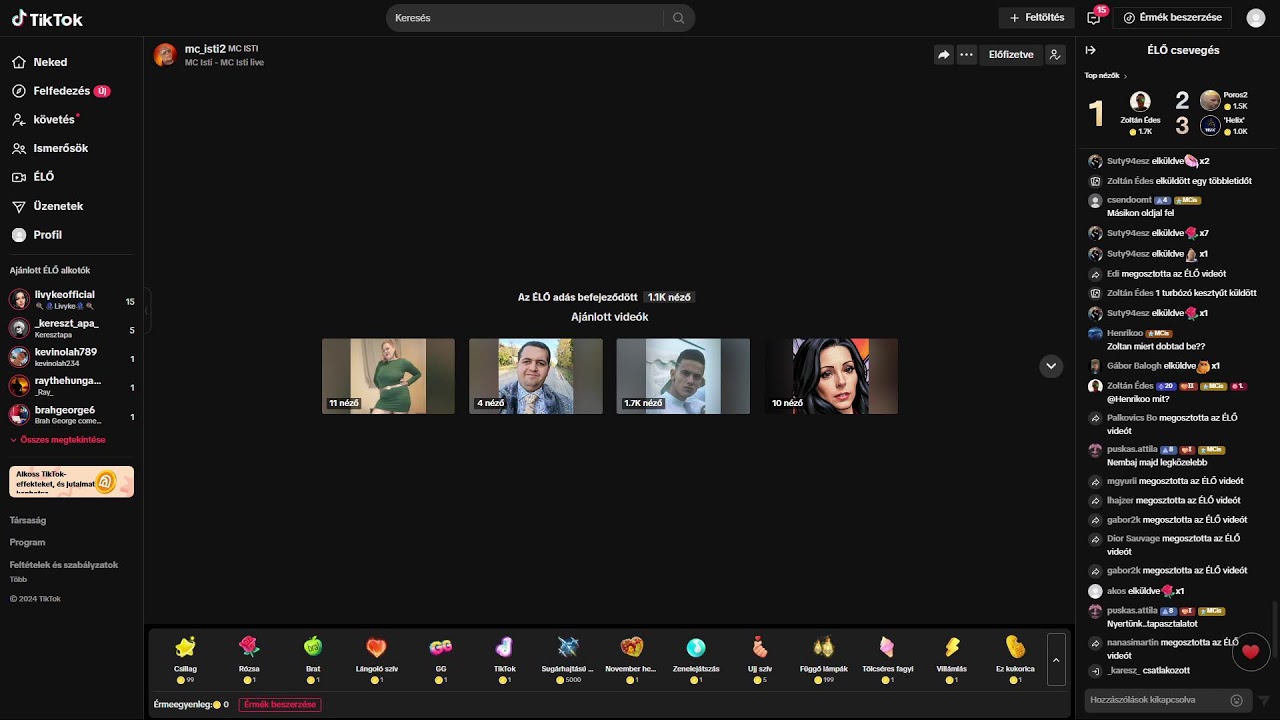Open the inbox notifications icon
The width and height of the screenshot is (1280, 720).
pos(1094,18)
